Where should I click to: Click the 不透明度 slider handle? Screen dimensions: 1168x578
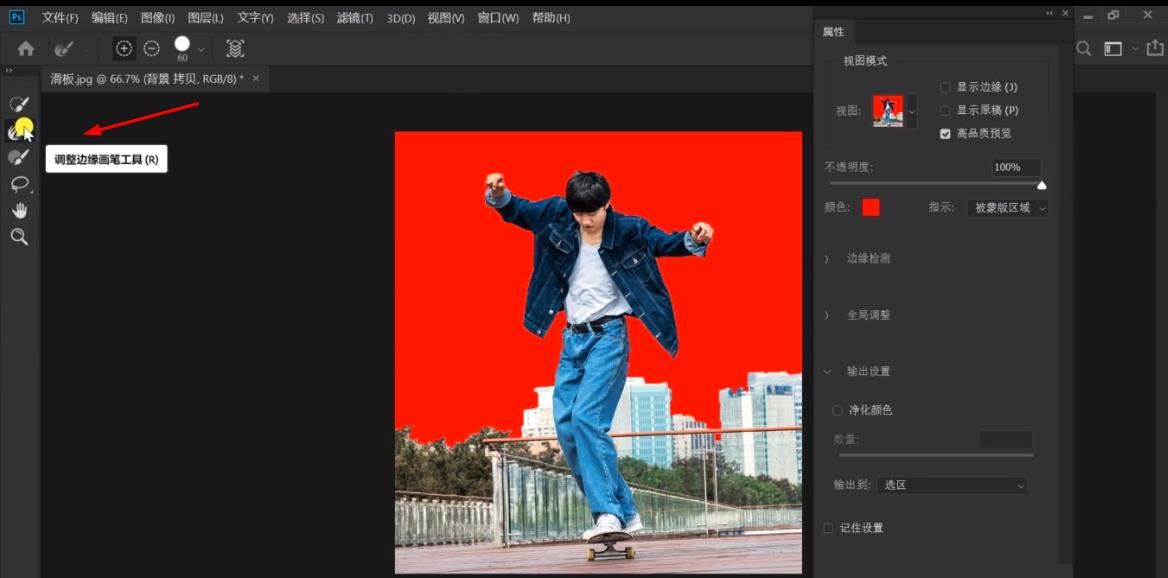click(x=1041, y=185)
